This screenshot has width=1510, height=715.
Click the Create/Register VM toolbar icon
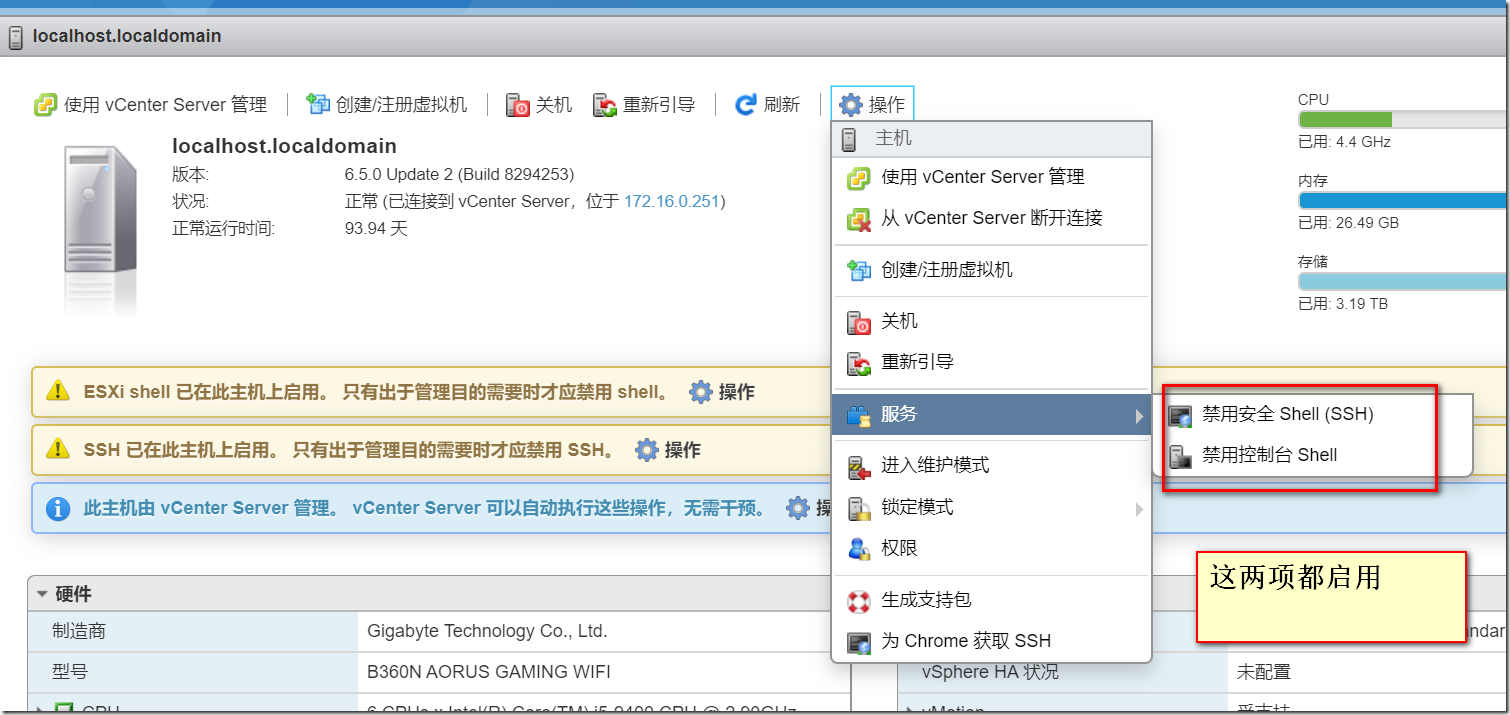(318, 105)
